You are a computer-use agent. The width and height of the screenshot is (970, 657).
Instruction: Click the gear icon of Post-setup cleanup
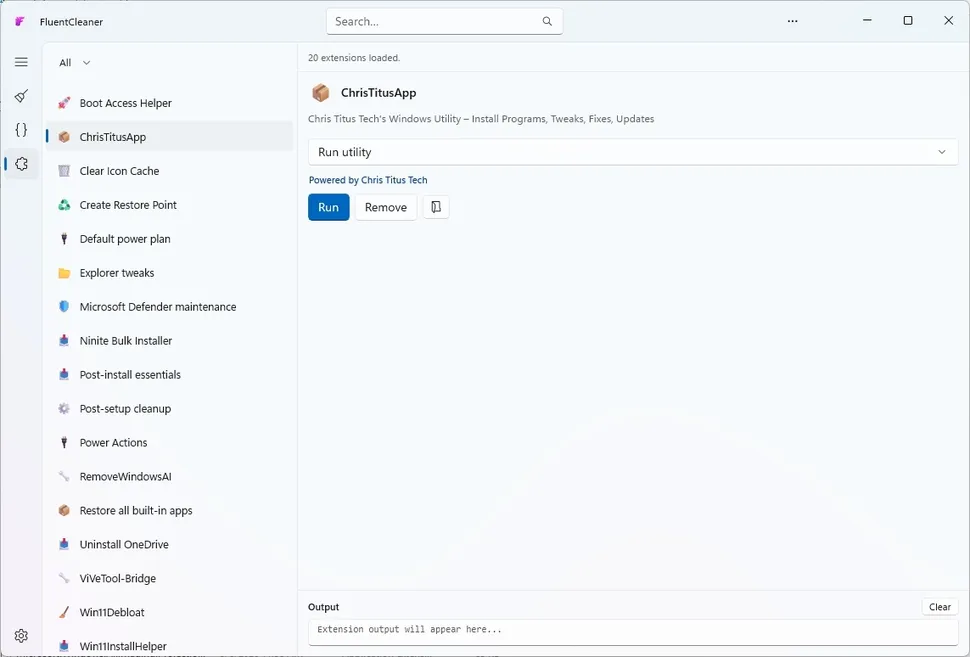(64, 408)
